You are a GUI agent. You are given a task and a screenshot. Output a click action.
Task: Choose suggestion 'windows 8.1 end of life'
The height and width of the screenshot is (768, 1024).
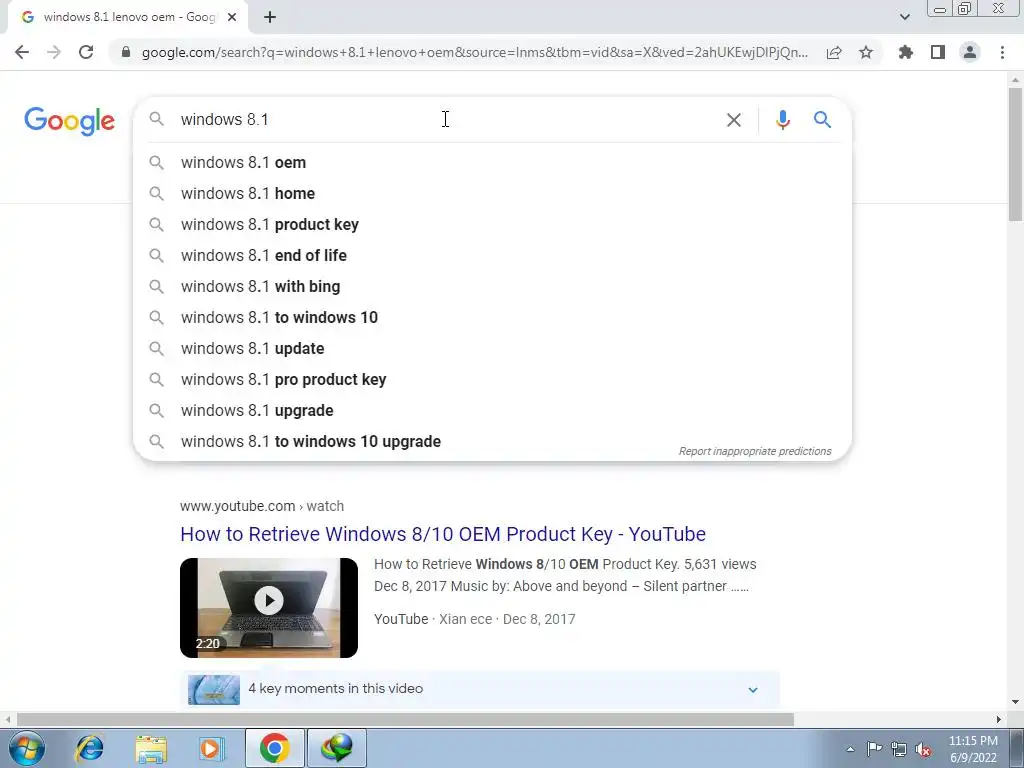492,255
